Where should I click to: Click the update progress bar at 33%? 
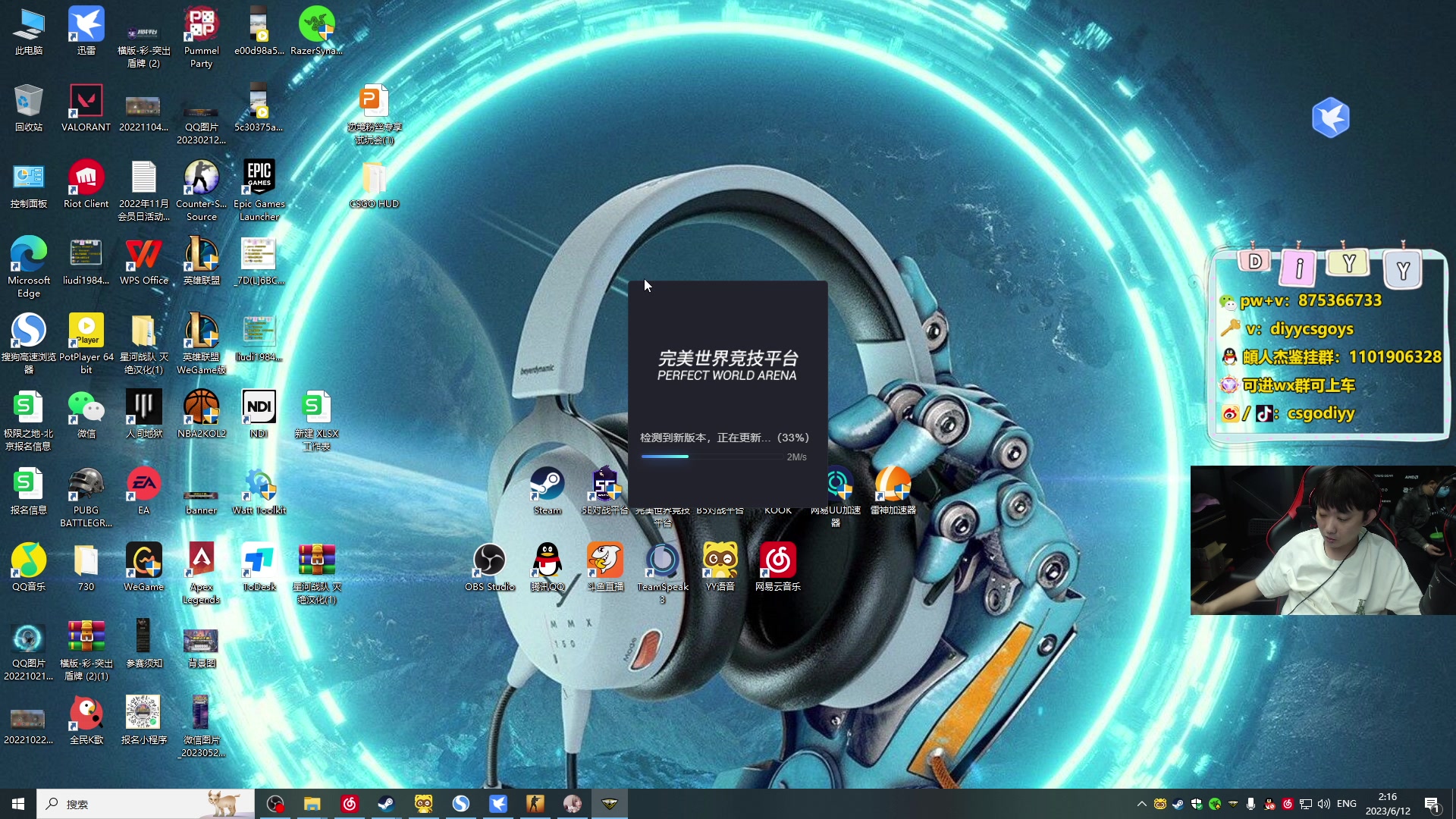tap(713, 457)
